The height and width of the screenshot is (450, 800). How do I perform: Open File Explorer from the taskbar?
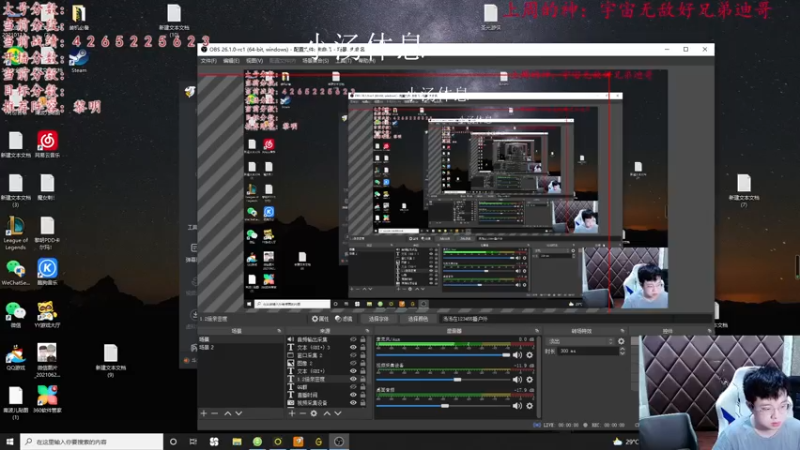click(x=237, y=441)
